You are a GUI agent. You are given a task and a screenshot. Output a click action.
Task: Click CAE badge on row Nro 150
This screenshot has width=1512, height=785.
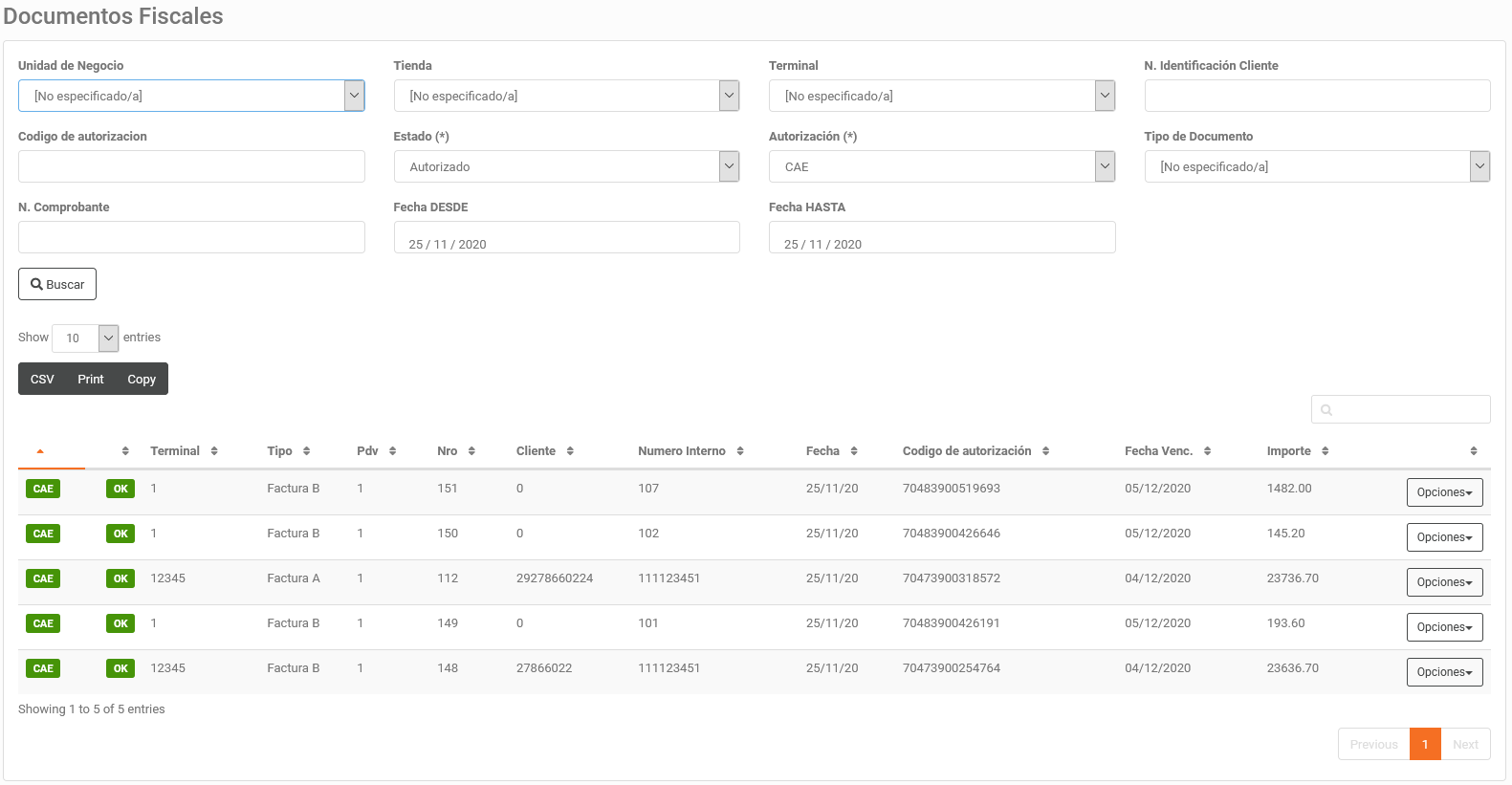(x=43, y=534)
